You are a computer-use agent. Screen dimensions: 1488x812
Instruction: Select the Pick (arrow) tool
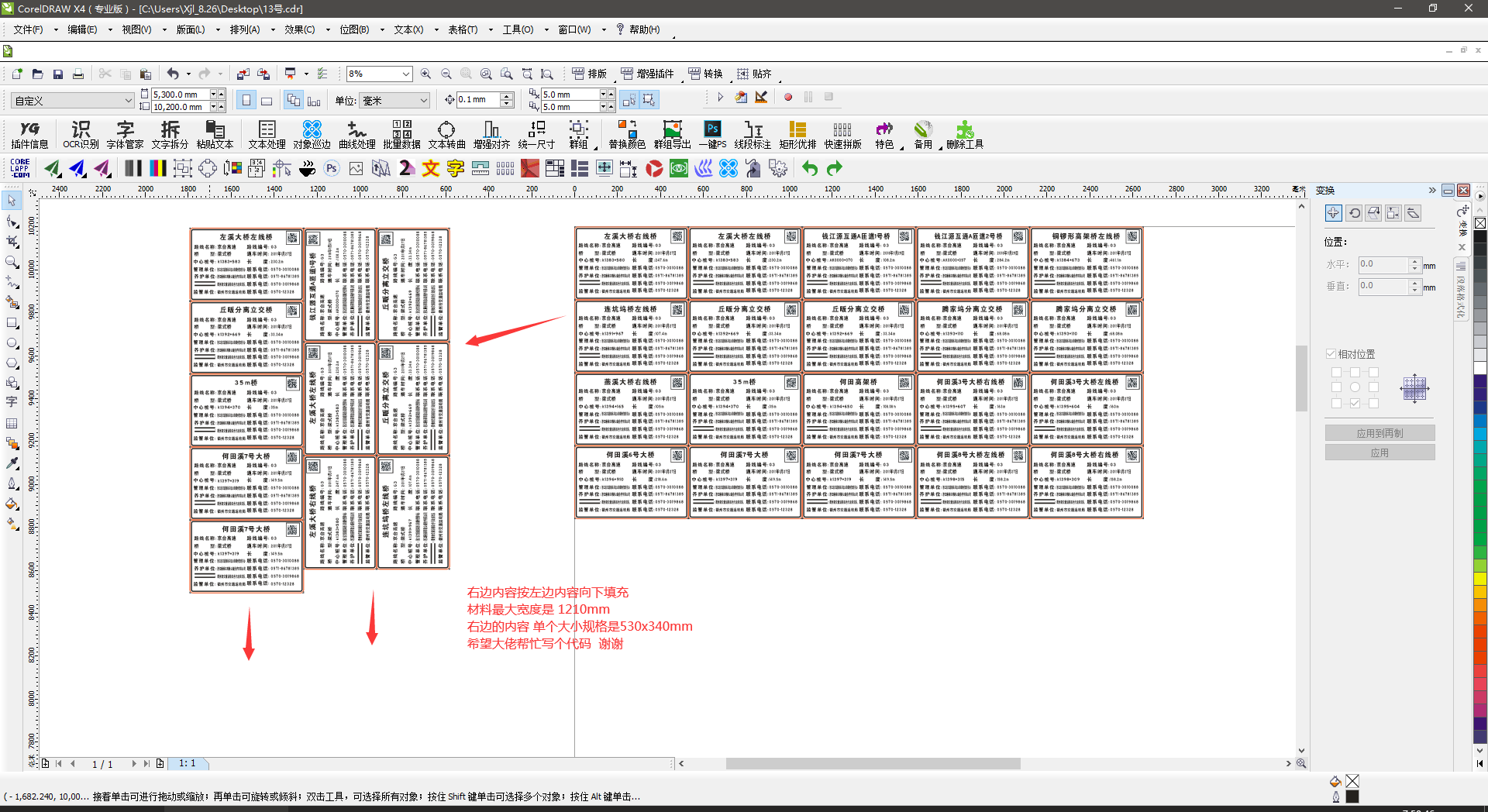click(12, 201)
